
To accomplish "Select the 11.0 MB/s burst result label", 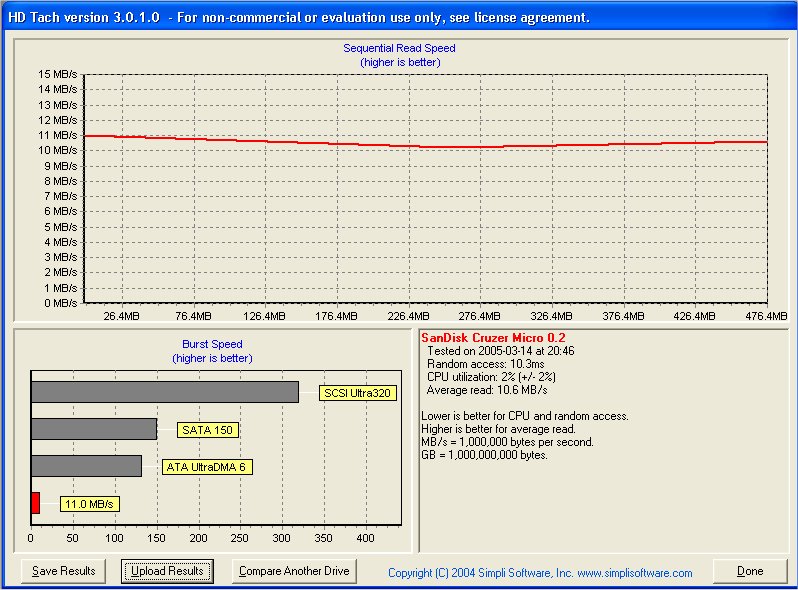I will (x=90, y=504).
